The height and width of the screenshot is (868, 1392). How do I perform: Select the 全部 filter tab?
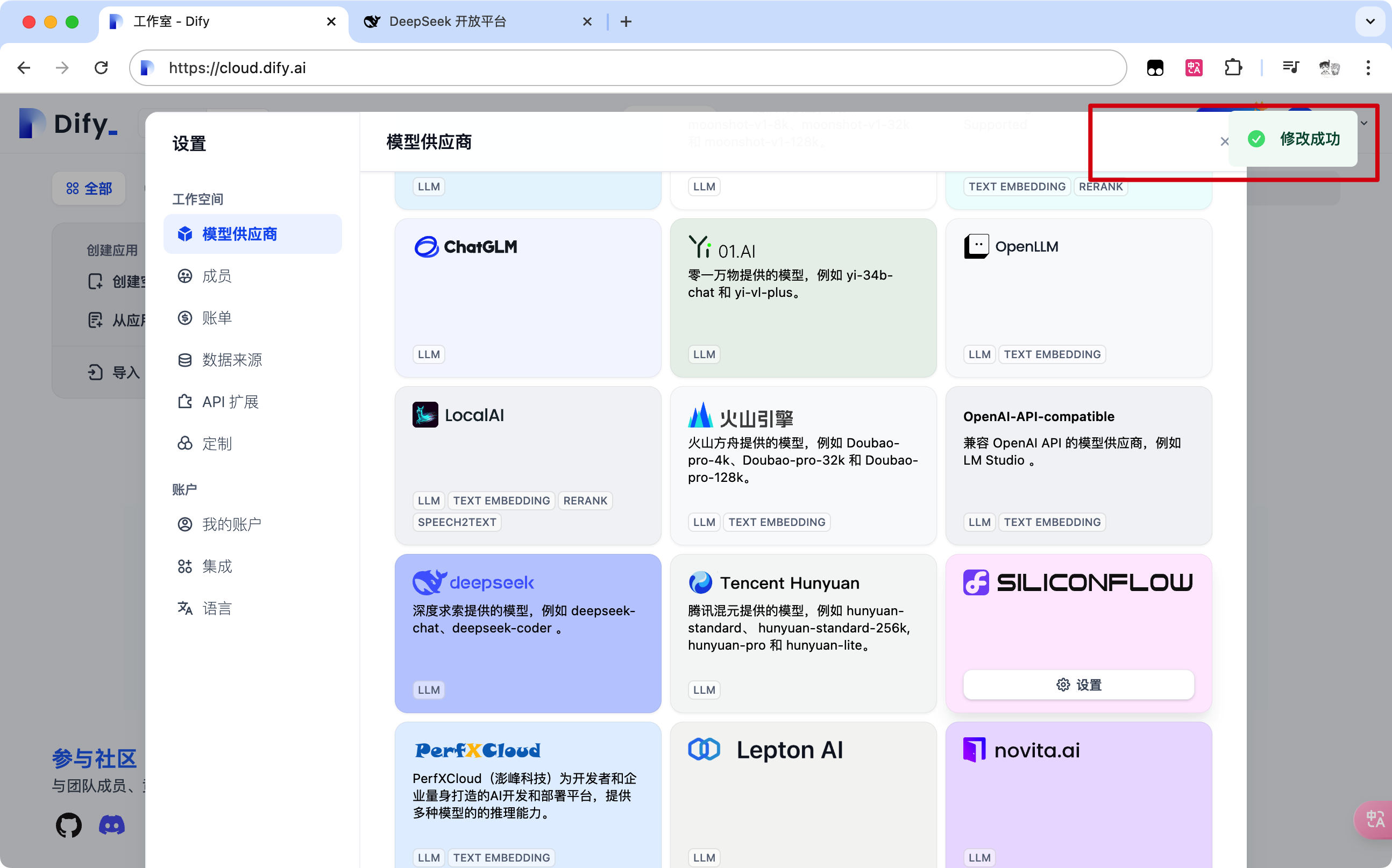tap(89, 188)
